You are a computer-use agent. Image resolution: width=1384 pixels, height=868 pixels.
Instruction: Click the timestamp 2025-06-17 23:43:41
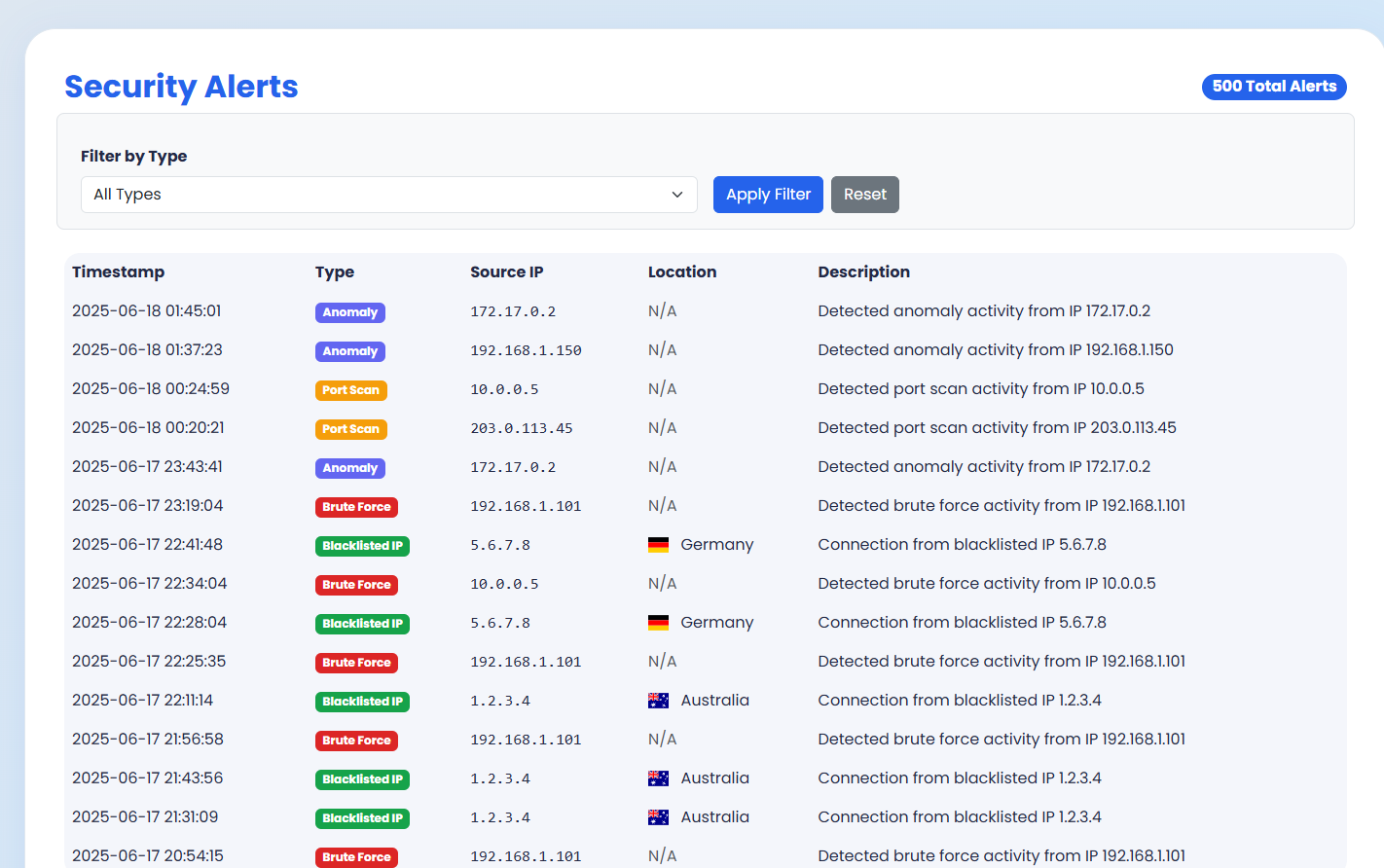[147, 467]
